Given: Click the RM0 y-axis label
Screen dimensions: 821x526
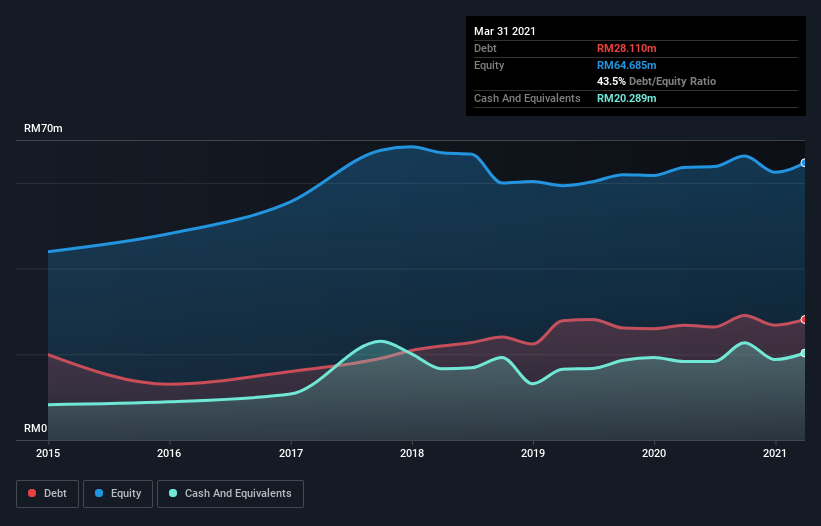Looking at the screenshot, I should [x=35, y=428].
